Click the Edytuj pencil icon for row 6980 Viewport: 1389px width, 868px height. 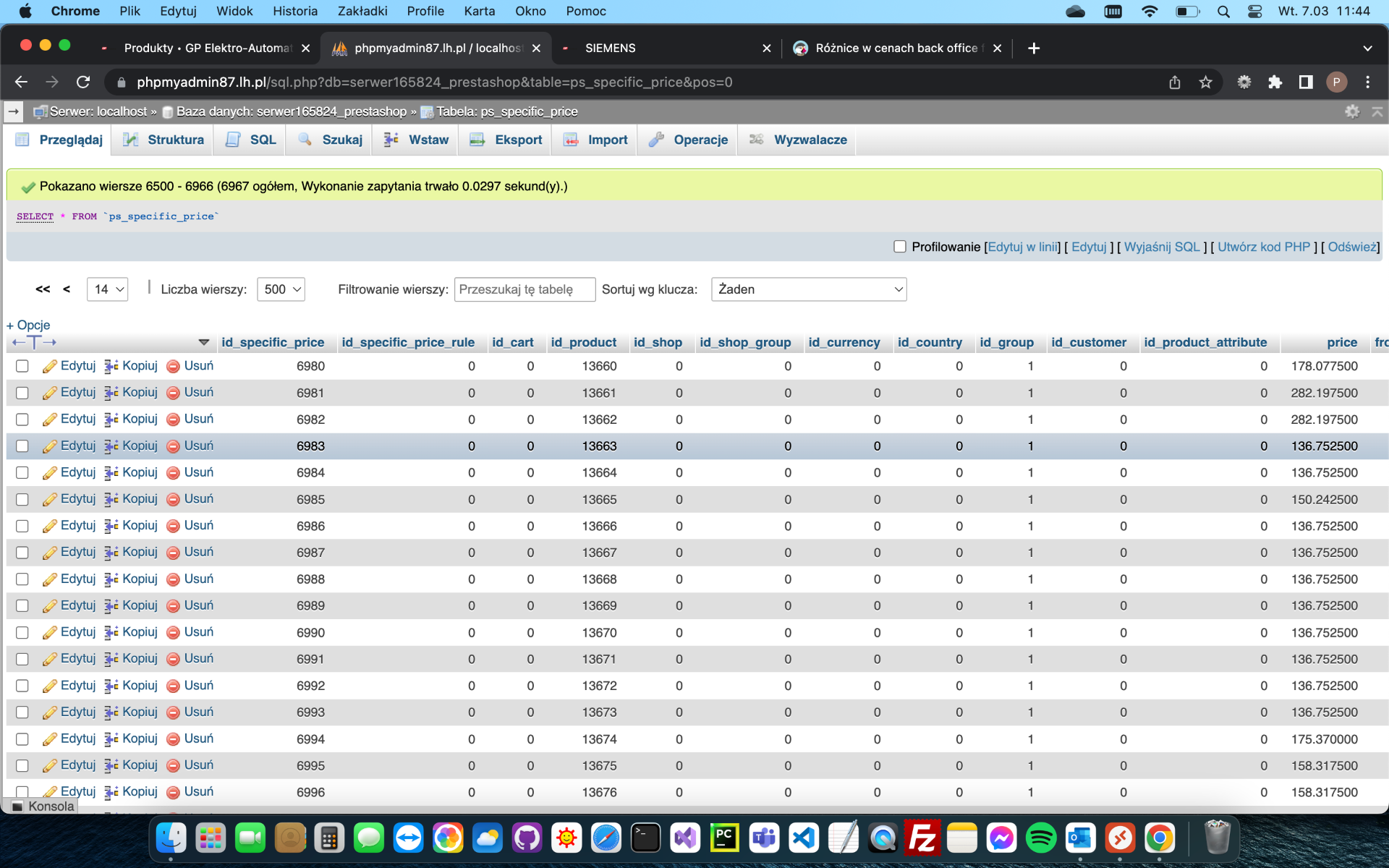coord(49,367)
